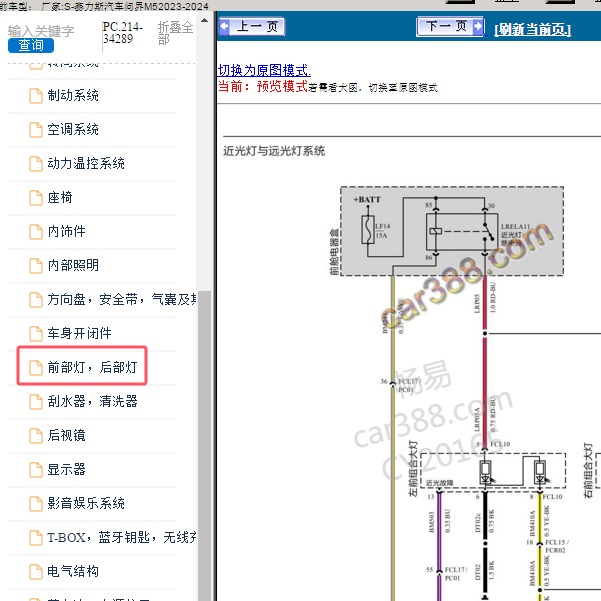Open the 影音娱乐系统 tree item
This screenshot has width=601, height=601.
pos(86,503)
